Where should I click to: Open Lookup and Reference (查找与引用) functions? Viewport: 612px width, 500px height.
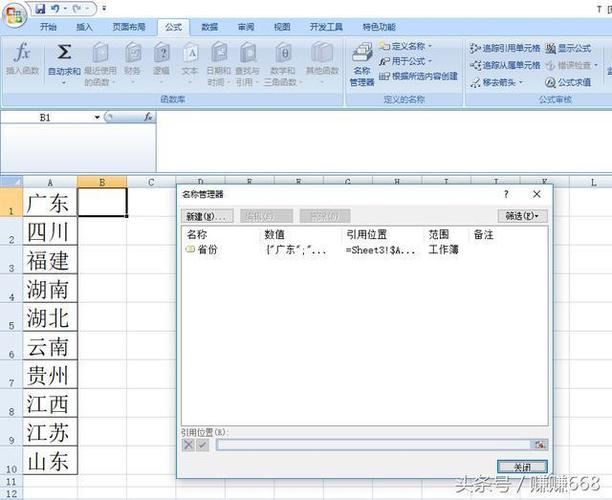(x=247, y=64)
